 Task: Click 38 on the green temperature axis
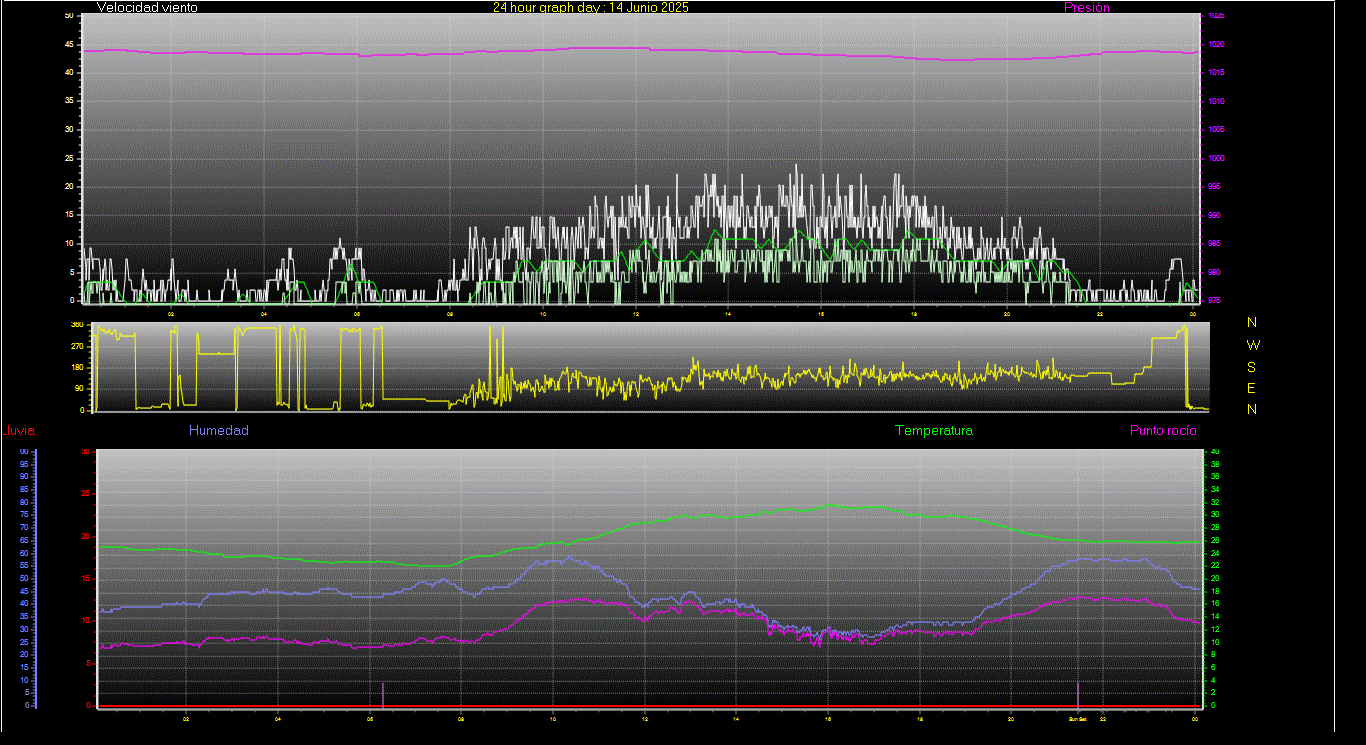(x=1215, y=464)
